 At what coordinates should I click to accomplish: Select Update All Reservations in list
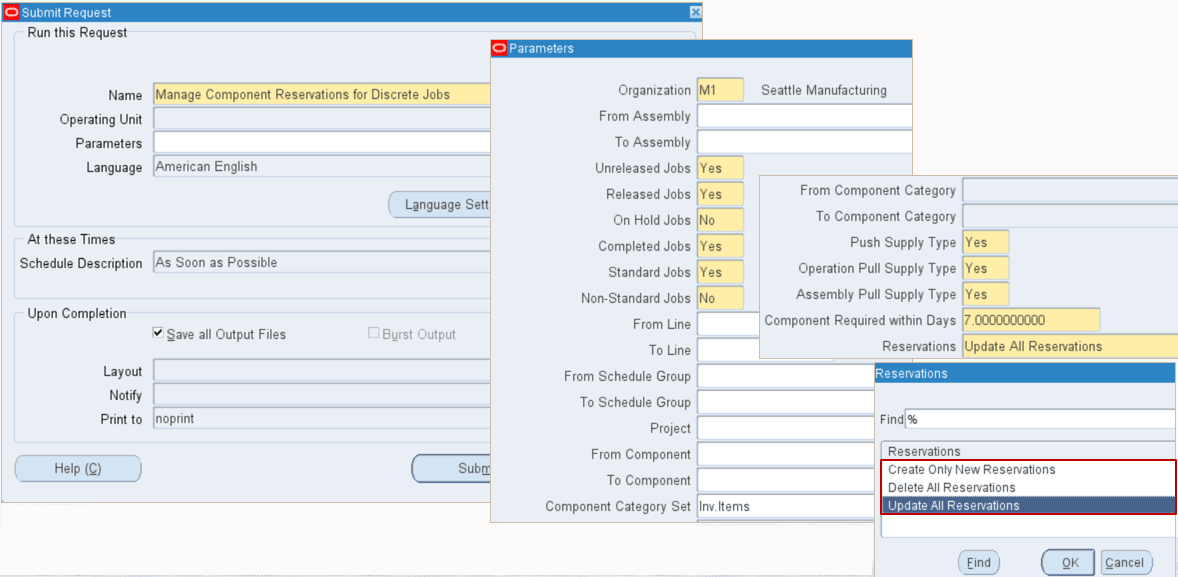coord(1028,506)
